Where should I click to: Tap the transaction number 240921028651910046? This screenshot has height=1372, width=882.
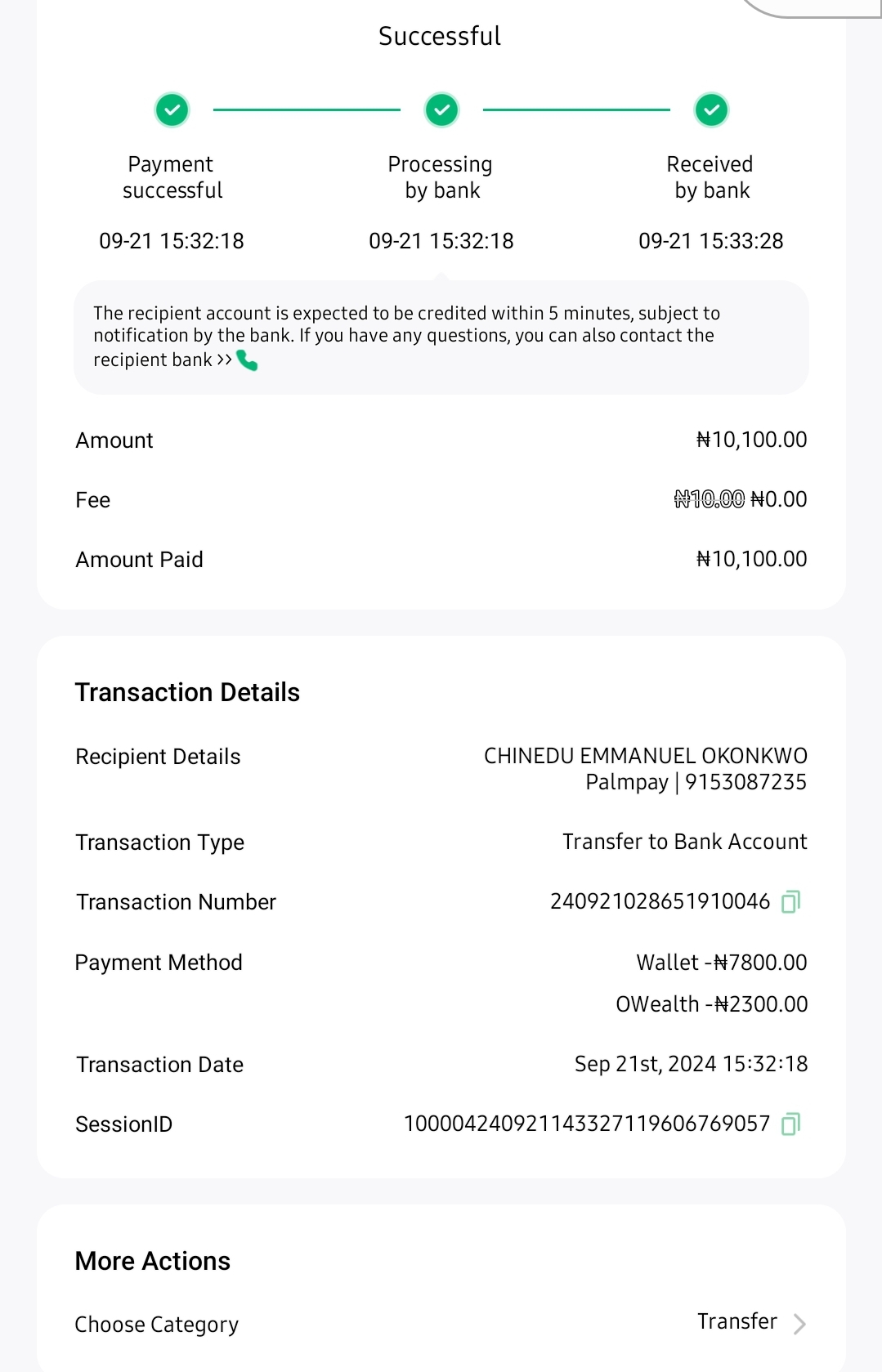(660, 901)
